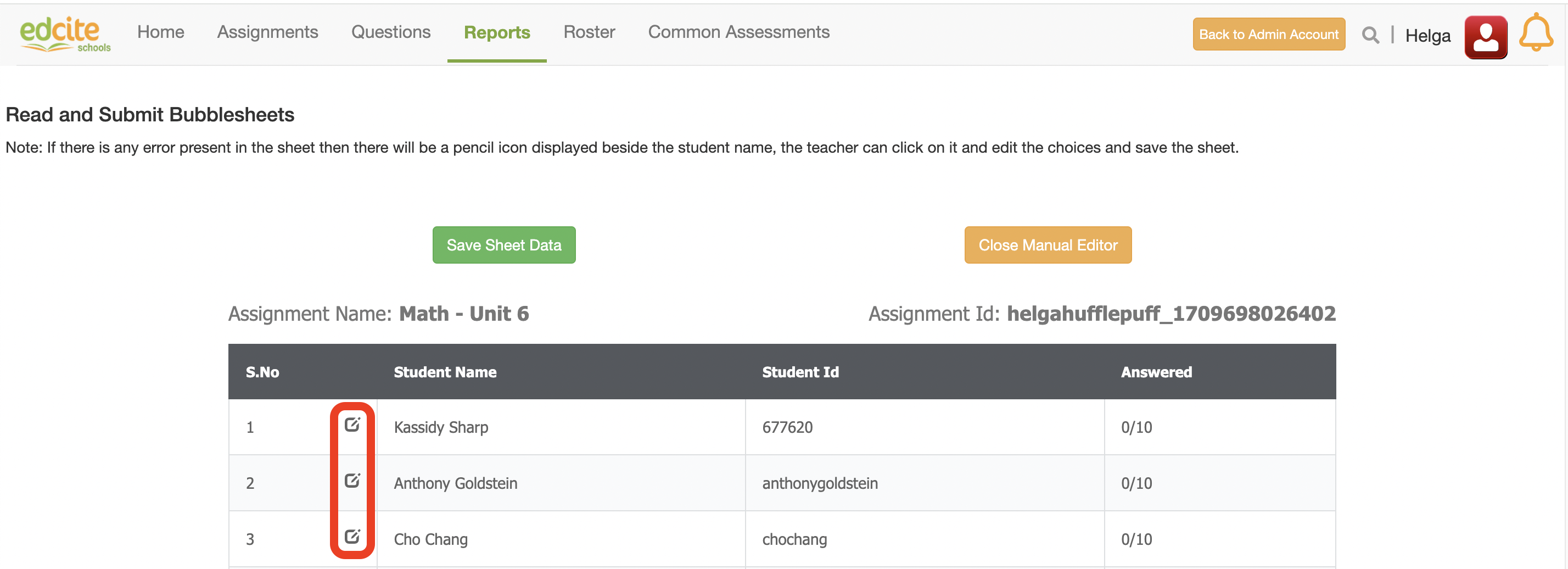Click the red user profile avatar

pyautogui.click(x=1485, y=37)
